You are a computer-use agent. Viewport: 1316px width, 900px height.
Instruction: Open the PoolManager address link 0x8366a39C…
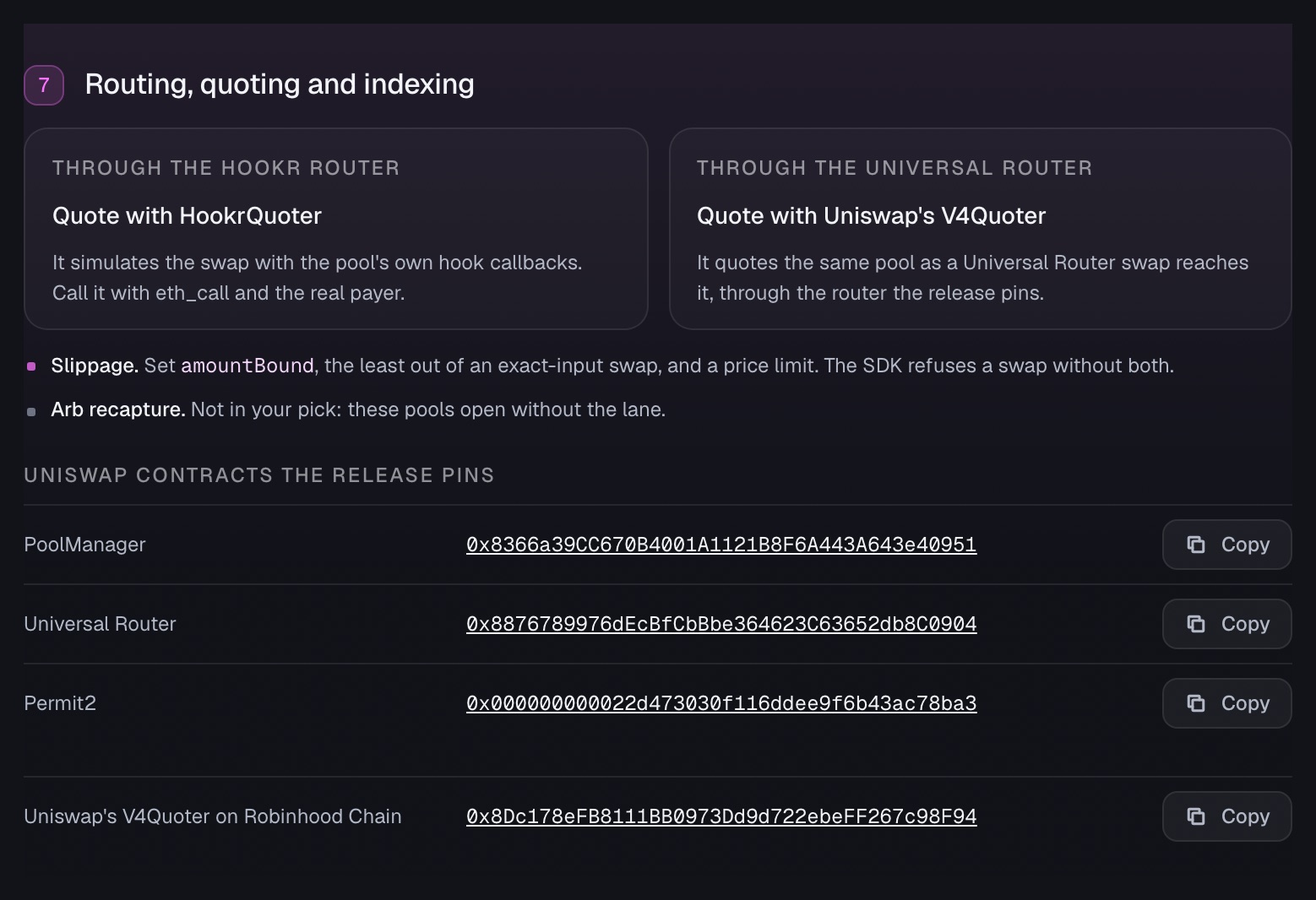[721, 545]
